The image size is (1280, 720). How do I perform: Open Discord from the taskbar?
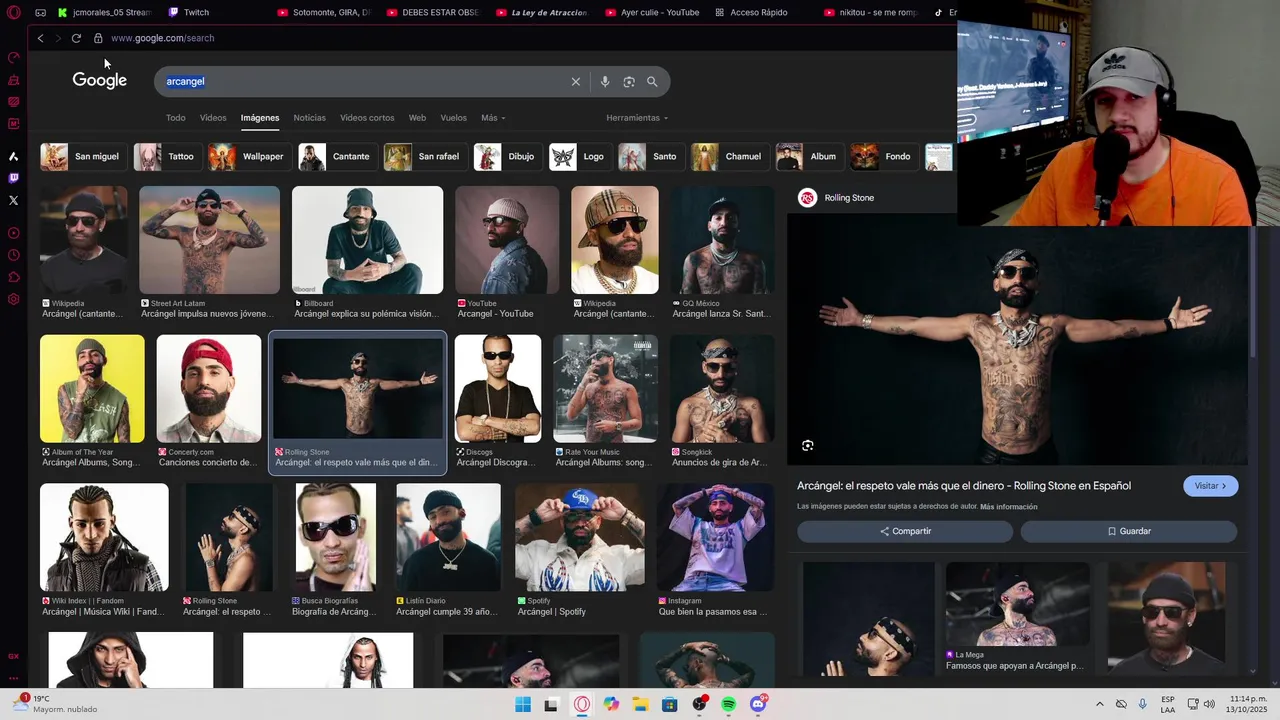point(758,705)
